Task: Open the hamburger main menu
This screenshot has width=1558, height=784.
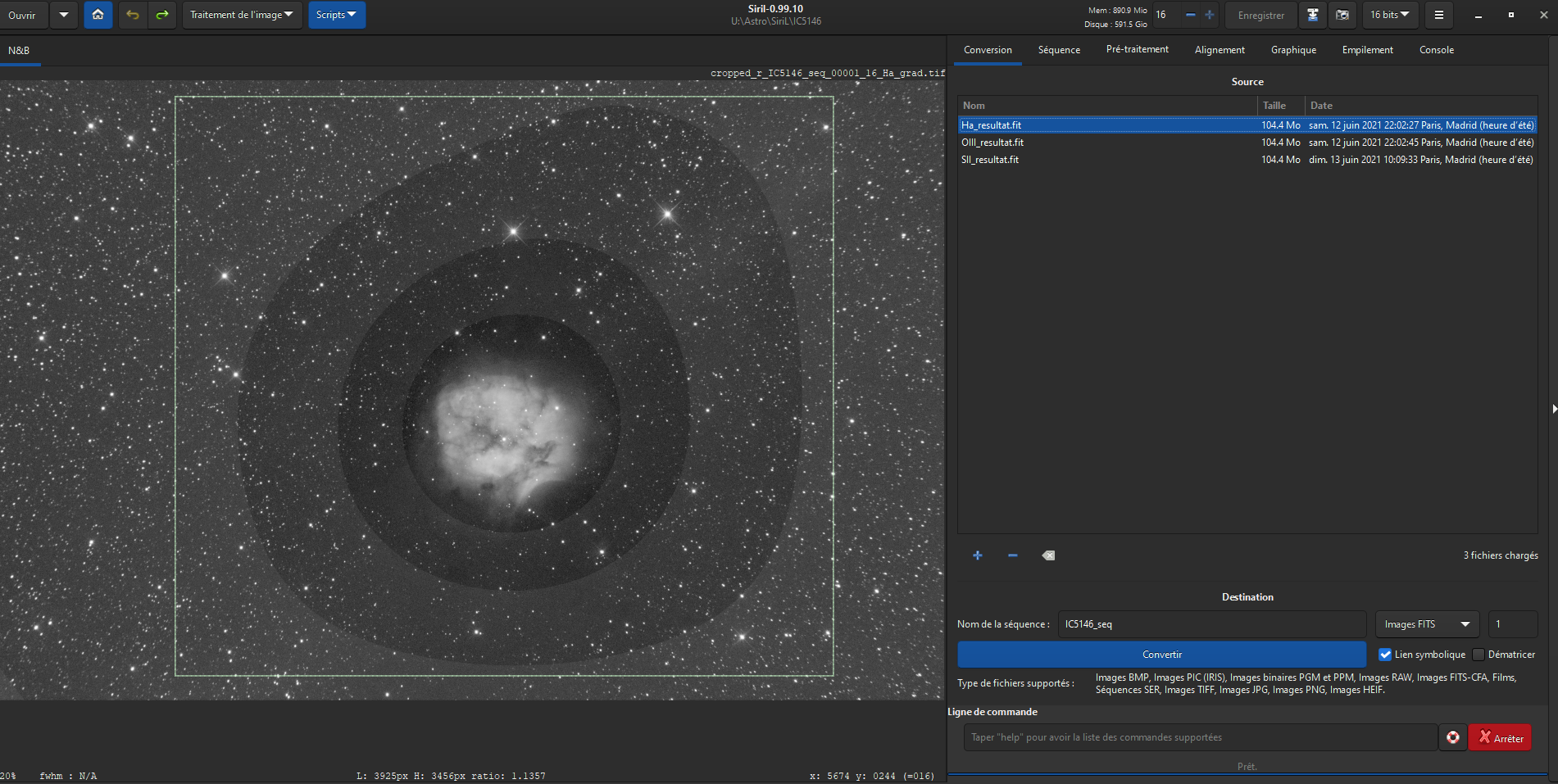Action: pos(1438,15)
